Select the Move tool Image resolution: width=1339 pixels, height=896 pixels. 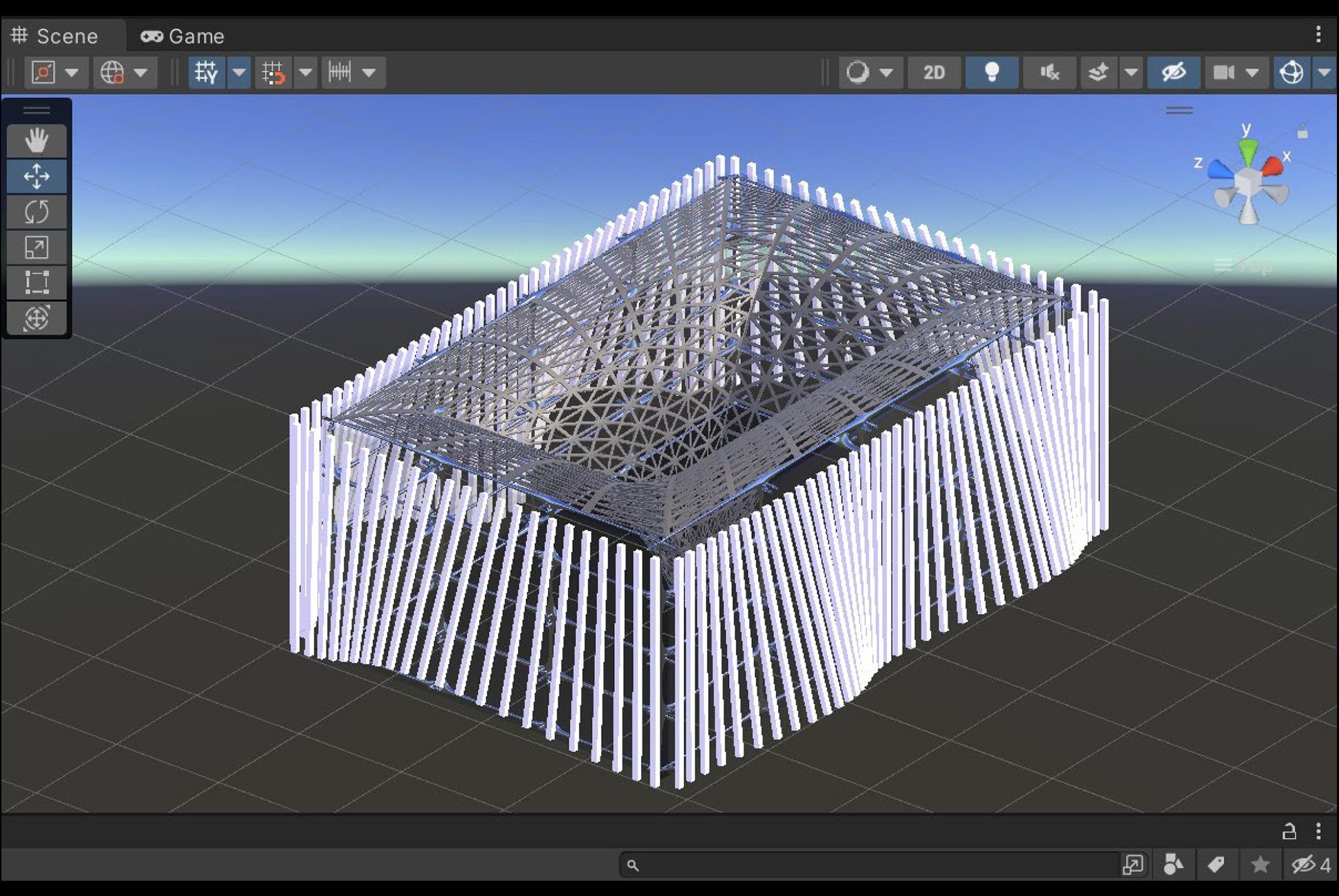[37, 176]
